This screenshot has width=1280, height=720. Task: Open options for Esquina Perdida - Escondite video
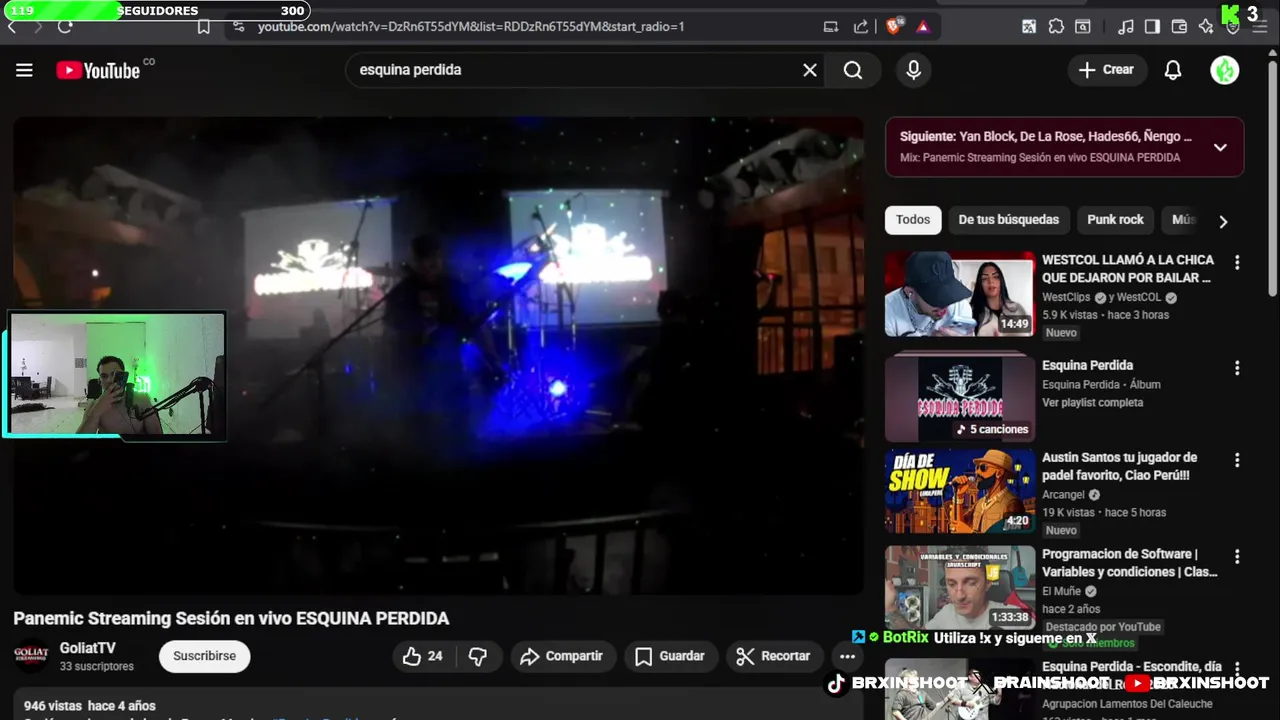[1237, 668]
